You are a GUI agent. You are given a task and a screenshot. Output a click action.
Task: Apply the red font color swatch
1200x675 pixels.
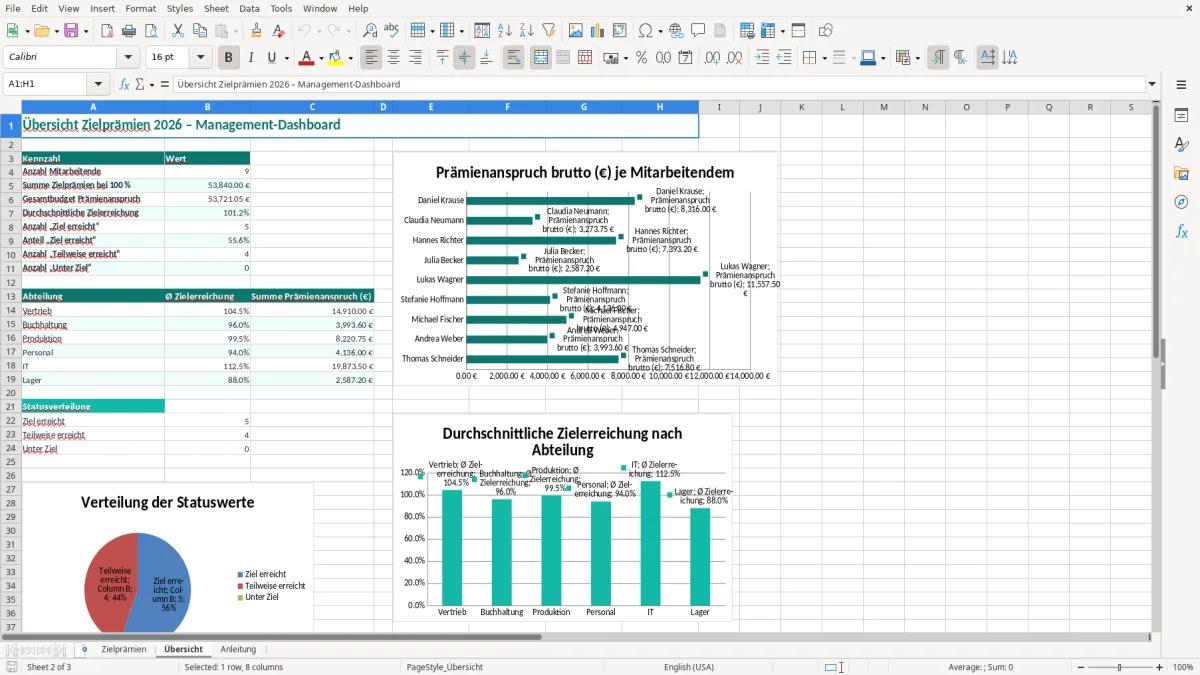pos(307,58)
